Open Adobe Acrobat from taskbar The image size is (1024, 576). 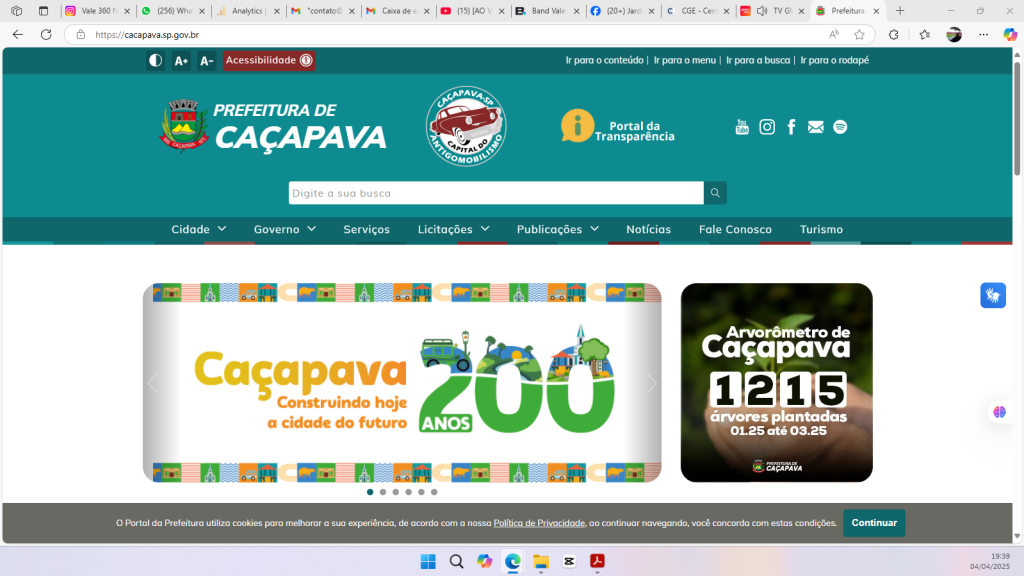click(598, 562)
